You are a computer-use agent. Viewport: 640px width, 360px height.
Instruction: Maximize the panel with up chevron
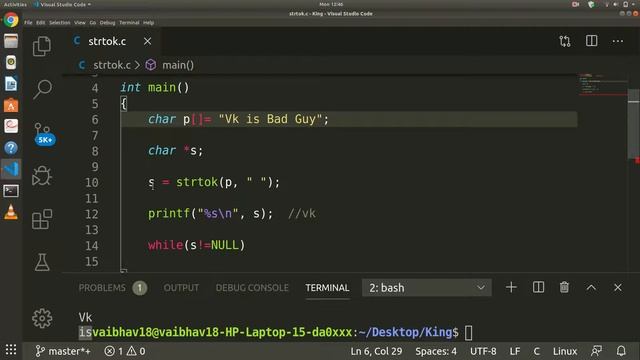click(x=591, y=288)
